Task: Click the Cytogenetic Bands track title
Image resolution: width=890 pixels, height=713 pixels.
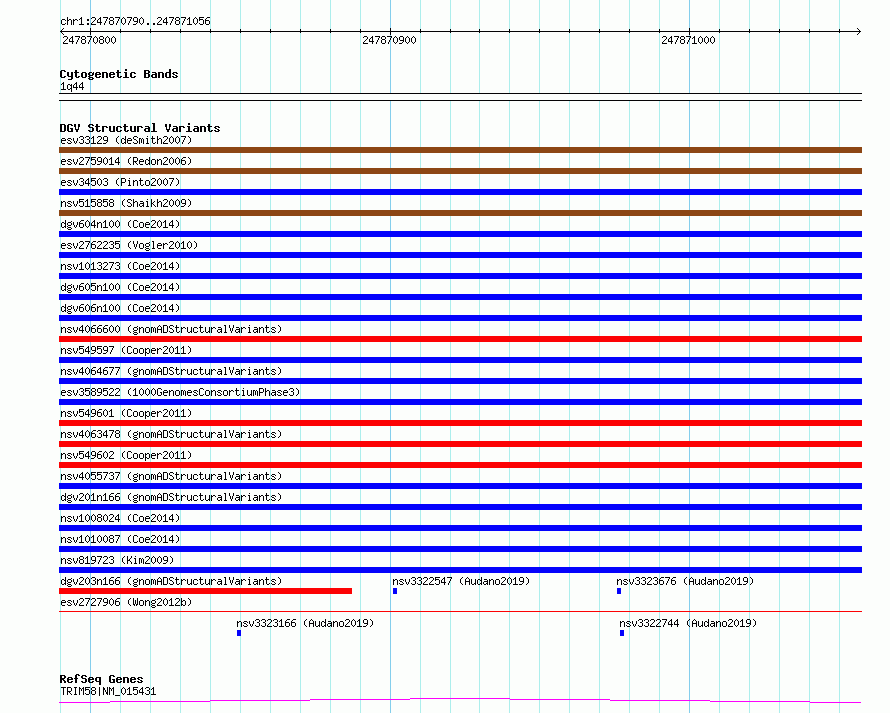Action: [119, 74]
